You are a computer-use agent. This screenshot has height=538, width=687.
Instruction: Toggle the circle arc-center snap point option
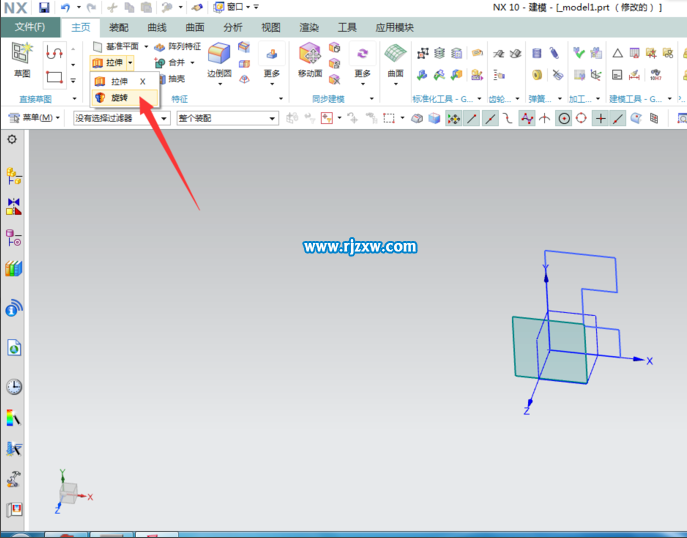[564, 118]
